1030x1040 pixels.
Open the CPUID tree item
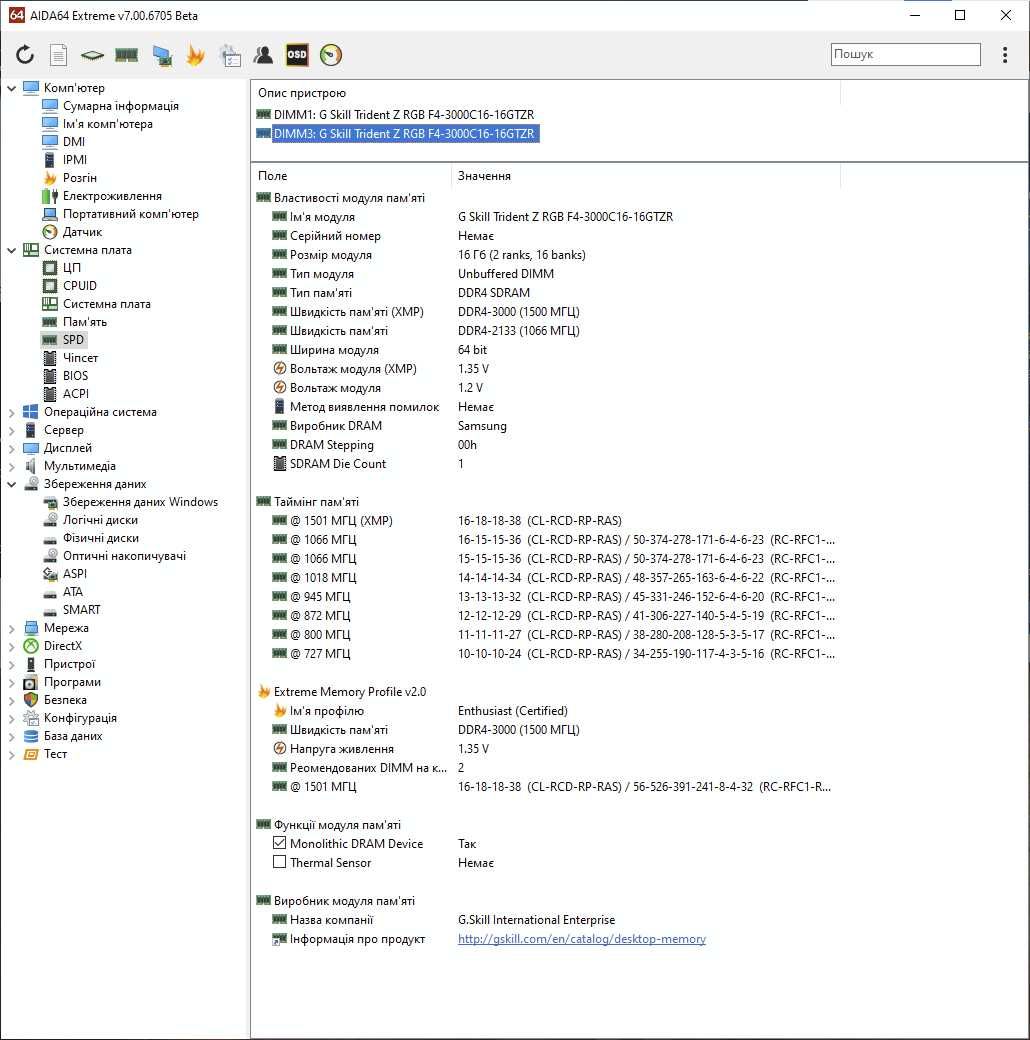80,286
